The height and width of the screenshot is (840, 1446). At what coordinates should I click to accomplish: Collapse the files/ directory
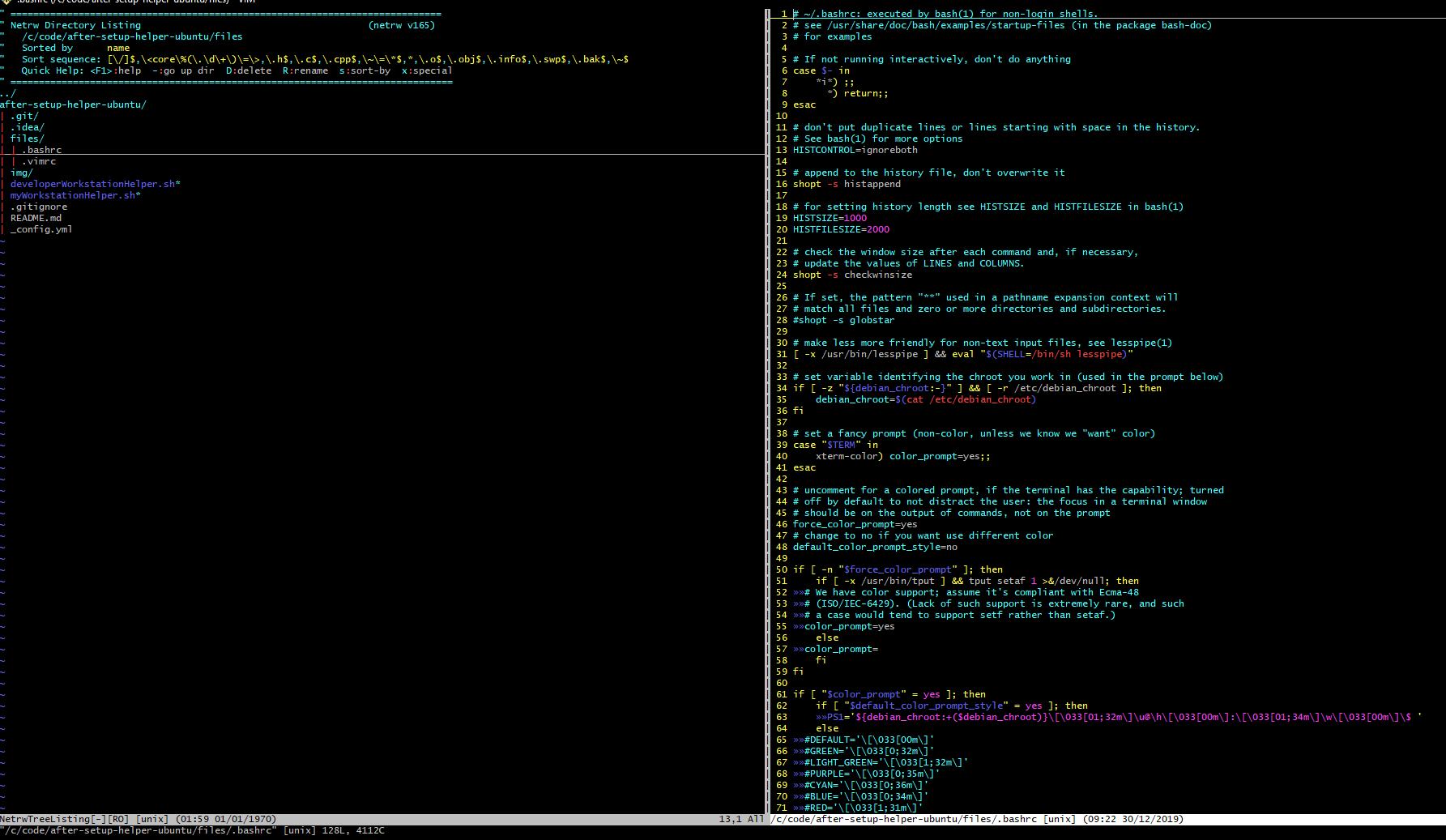[x=28, y=139]
